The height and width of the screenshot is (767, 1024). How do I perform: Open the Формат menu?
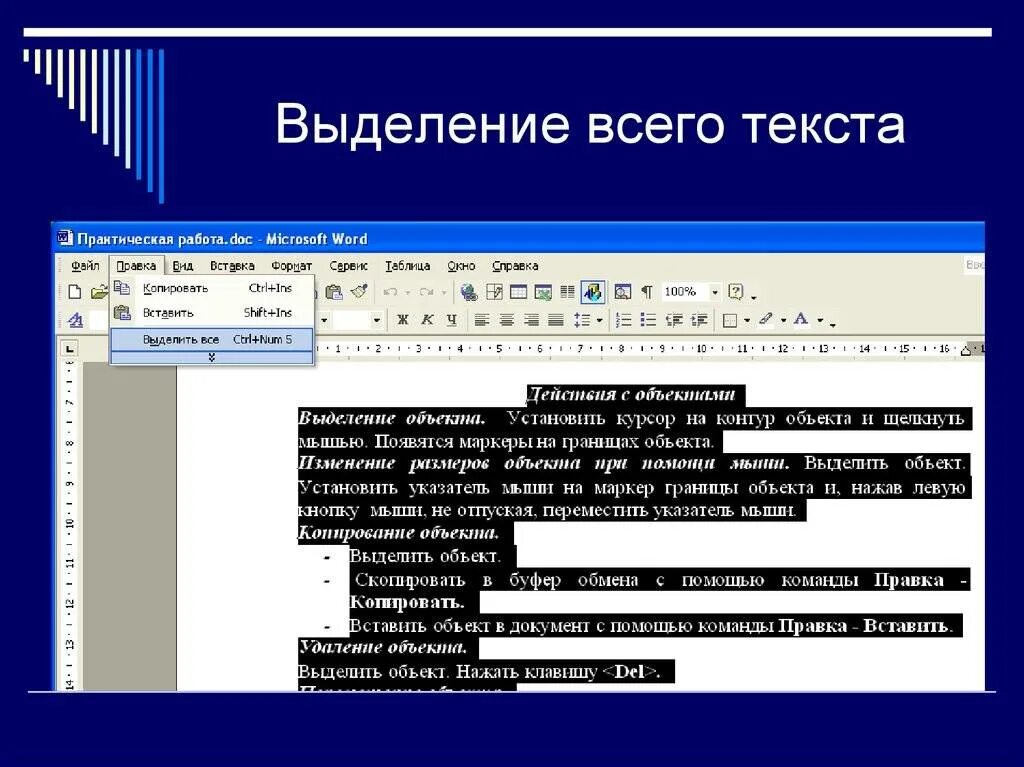point(291,266)
